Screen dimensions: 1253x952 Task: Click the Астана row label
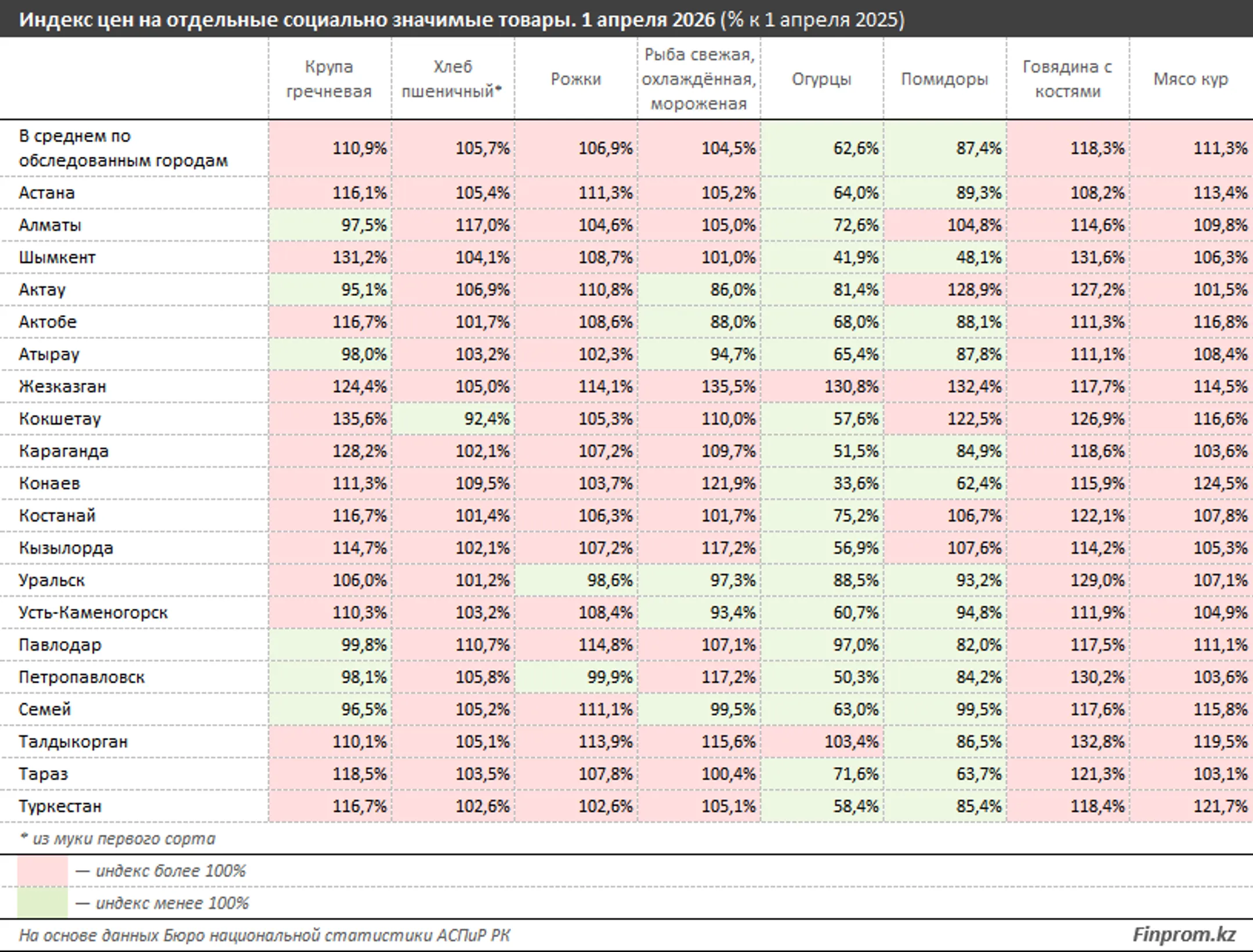click(x=46, y=193)
